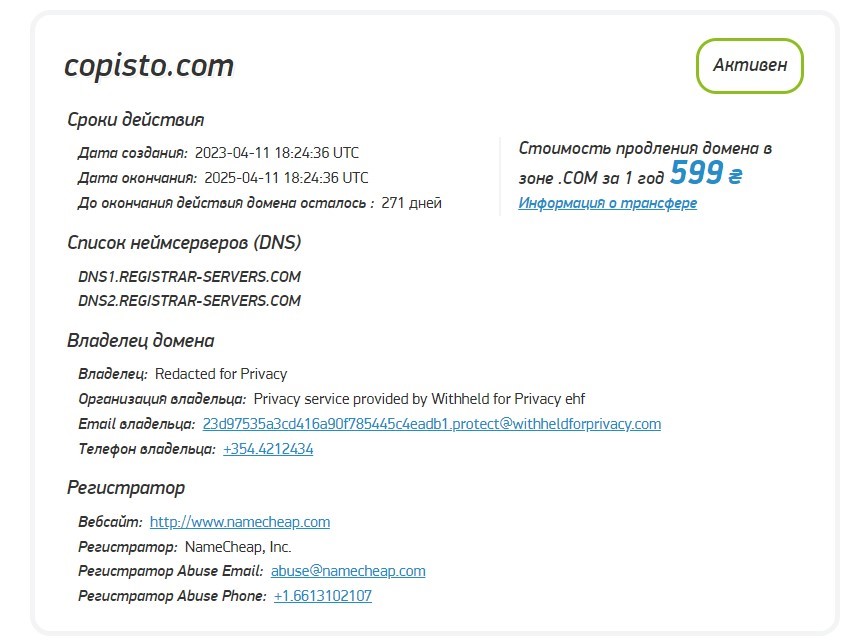Screen dimensions: 861x644
Task: Click the abuse phone +1.6613102107 link
Action: pyautogui.click(x=322, y=596)
